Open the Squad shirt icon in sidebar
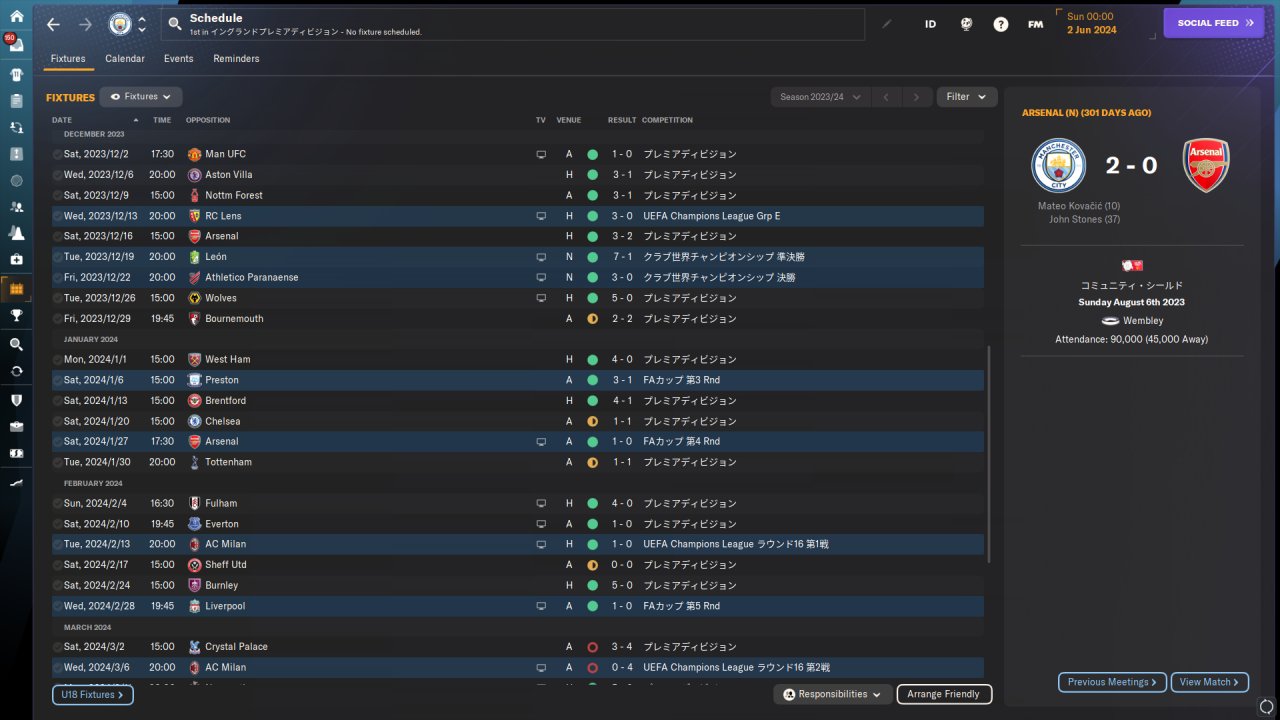1280x720 pixels. pos(16,74)
